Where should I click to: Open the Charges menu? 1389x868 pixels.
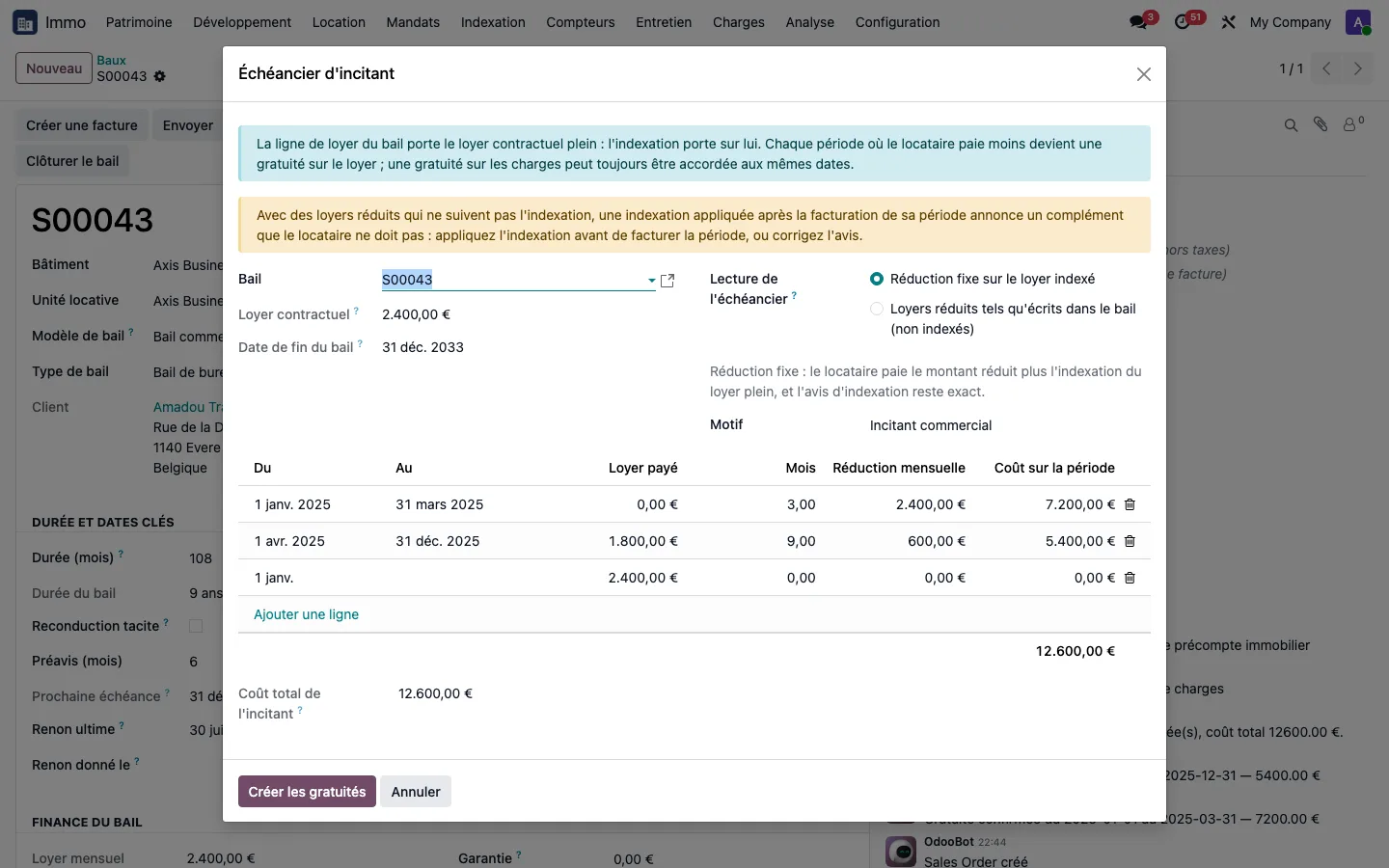point(738,22)
